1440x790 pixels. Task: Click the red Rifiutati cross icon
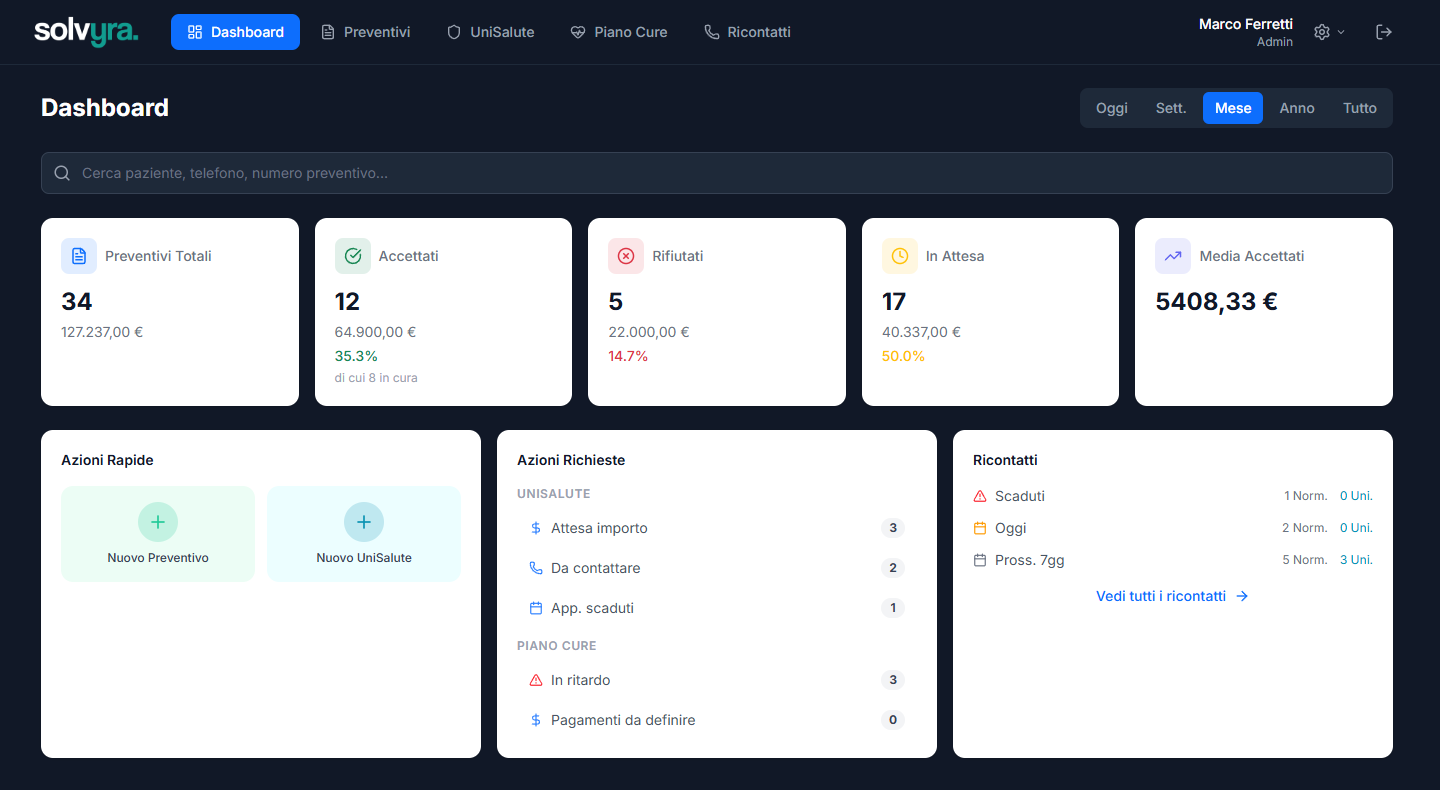point(626,256)
